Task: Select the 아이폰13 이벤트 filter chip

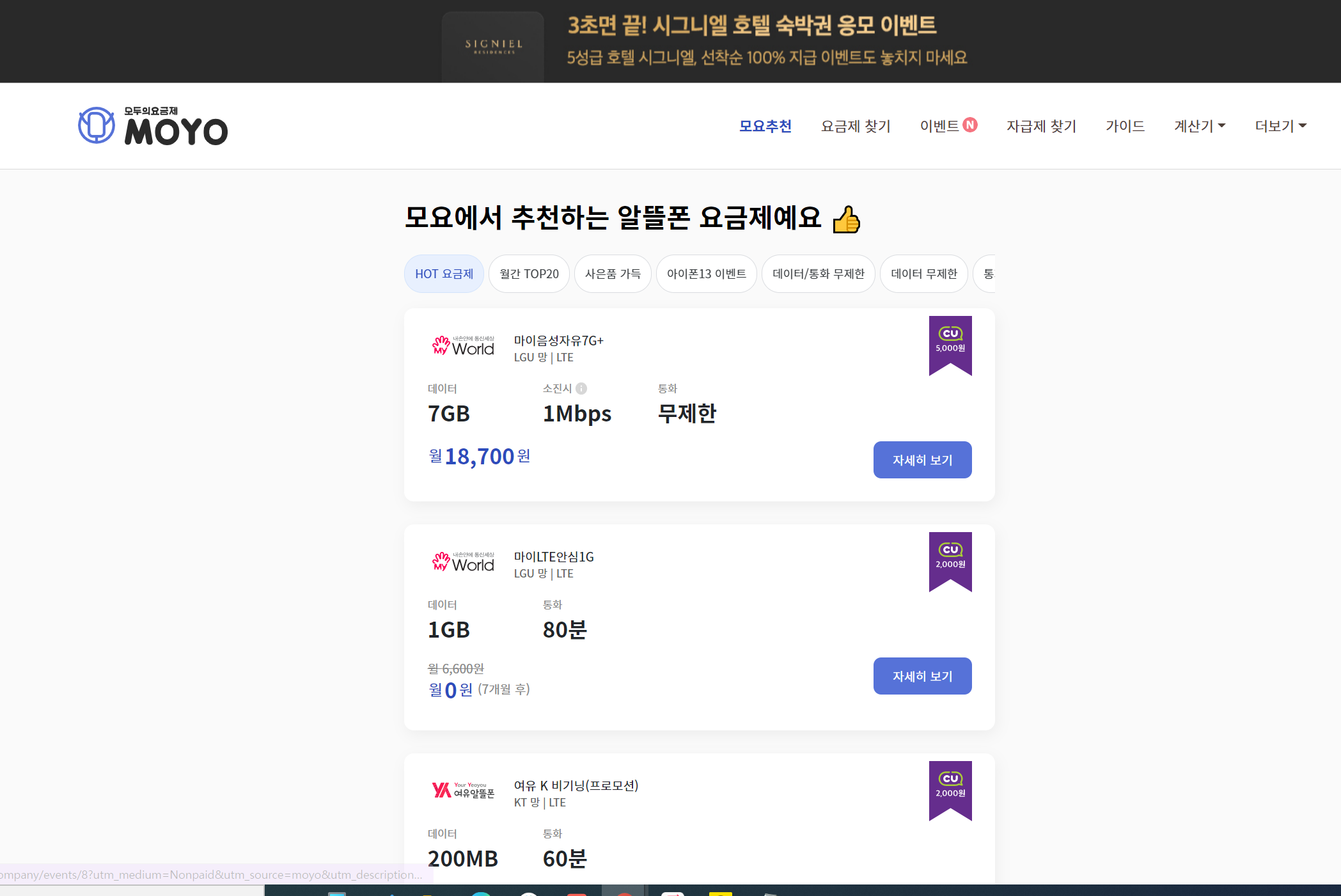Action: click(706, 274)
